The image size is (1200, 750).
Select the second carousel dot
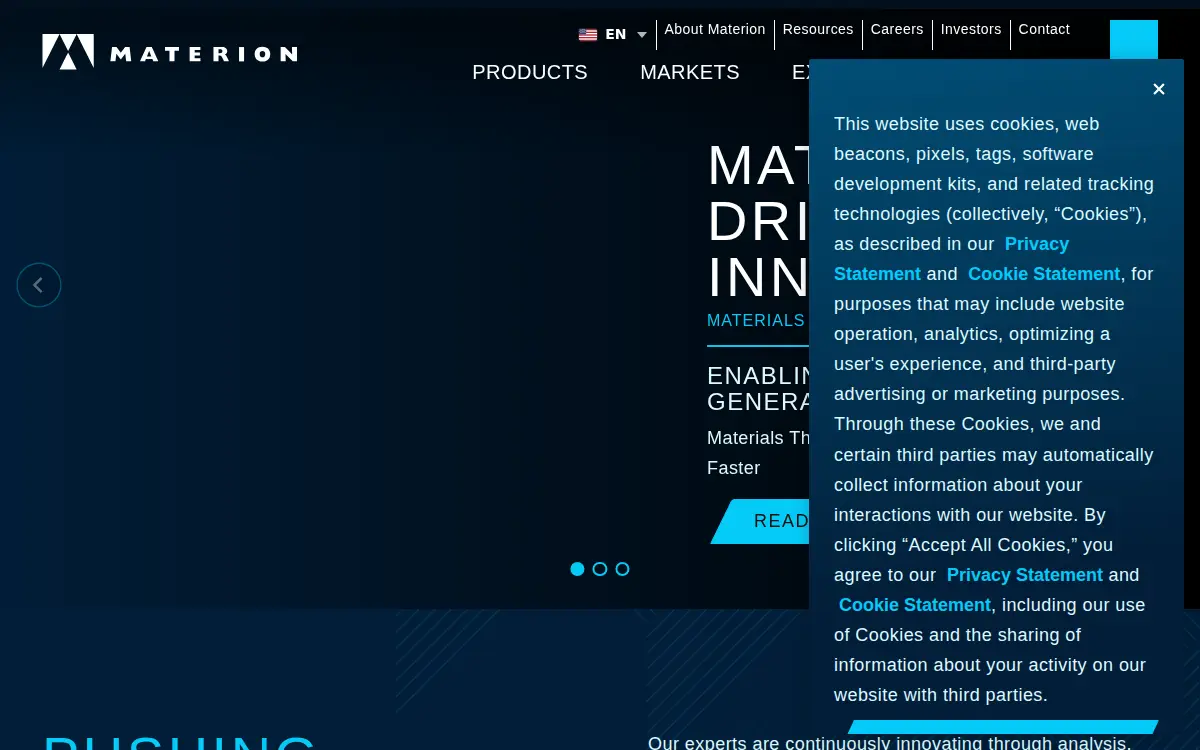coord(600,569)
